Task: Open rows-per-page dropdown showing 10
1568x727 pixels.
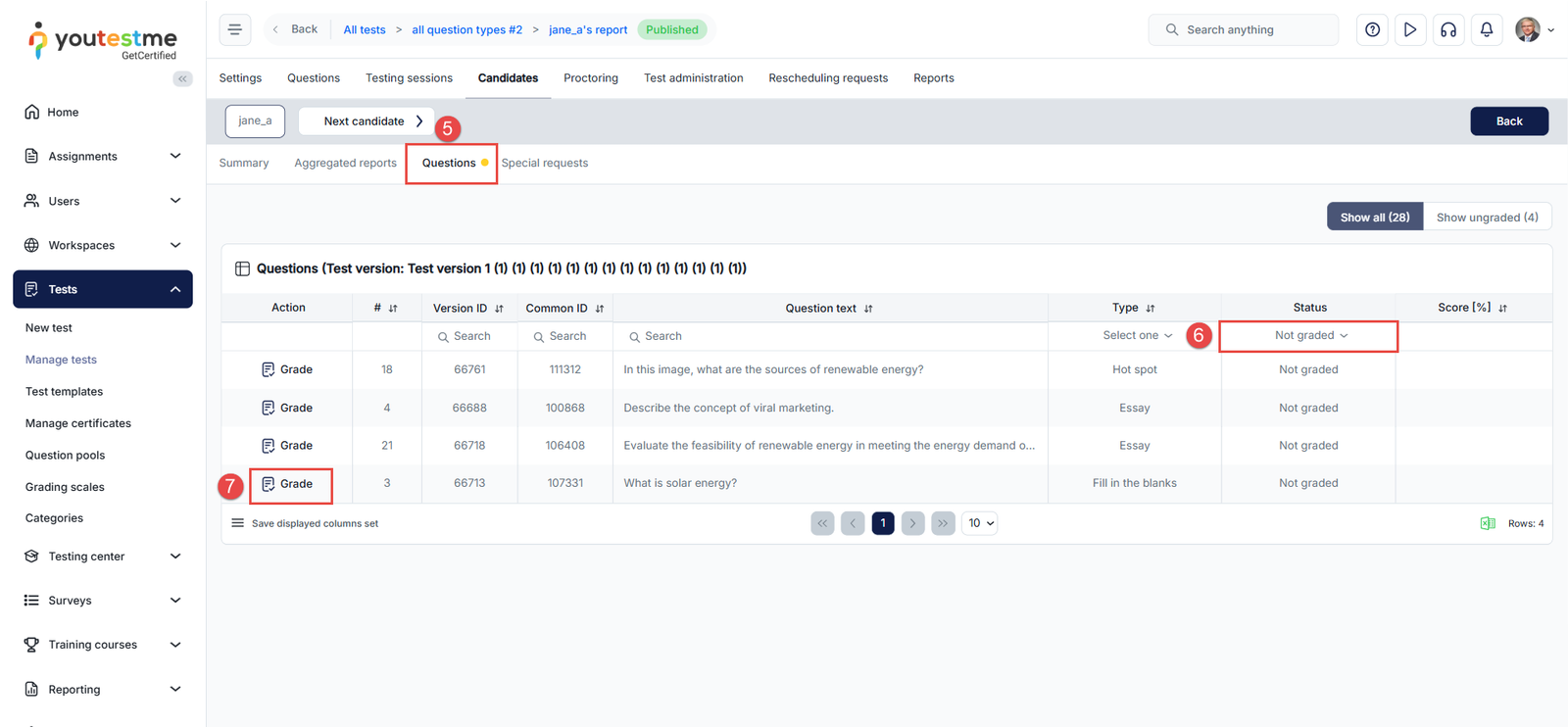Action: point(980,523)
